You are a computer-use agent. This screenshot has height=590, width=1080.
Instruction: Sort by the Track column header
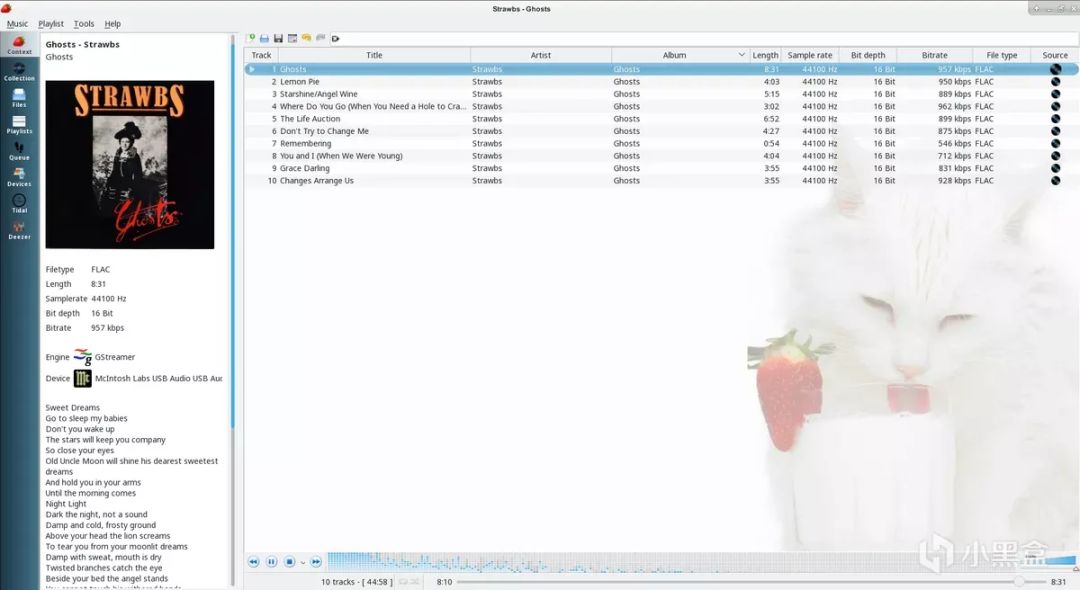click(x=261, y=55)
